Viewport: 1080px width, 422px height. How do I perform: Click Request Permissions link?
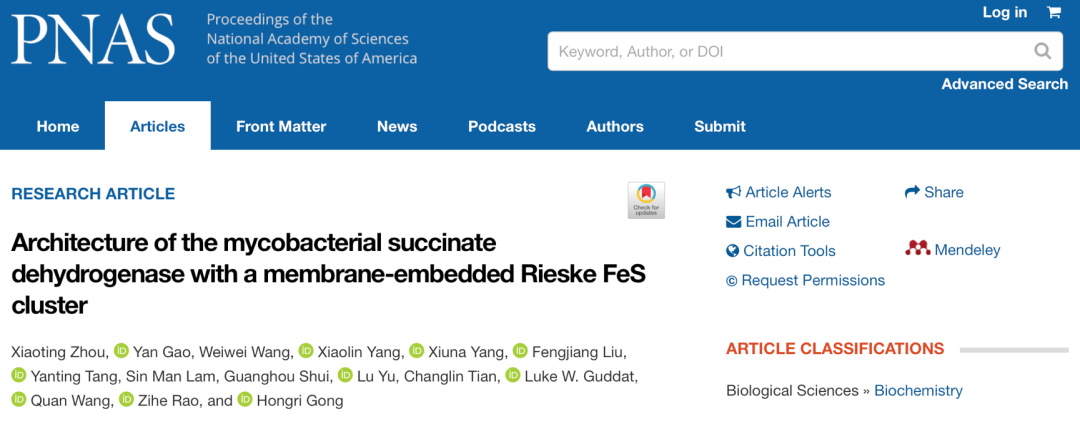pos(805,280)
